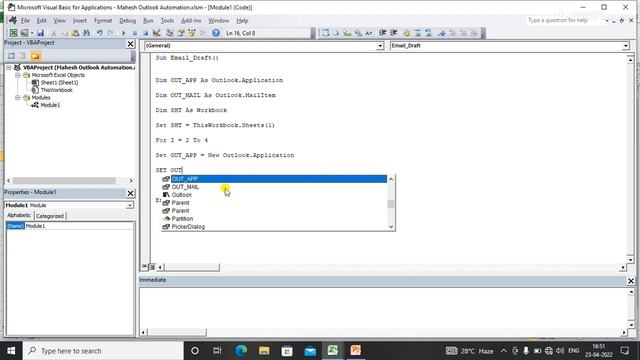640x360 pixels.
Task: Open the blue Help question mark icon
Action: [x=216, y=33]
